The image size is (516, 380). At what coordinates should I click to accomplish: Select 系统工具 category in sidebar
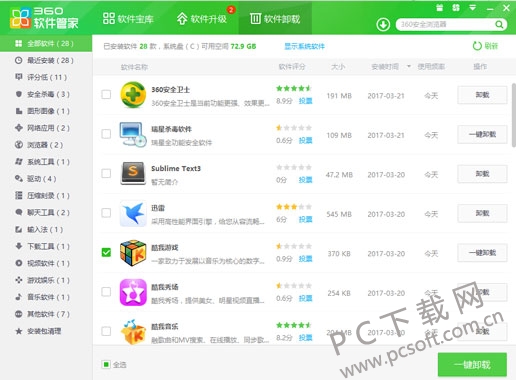coord(46,162)
